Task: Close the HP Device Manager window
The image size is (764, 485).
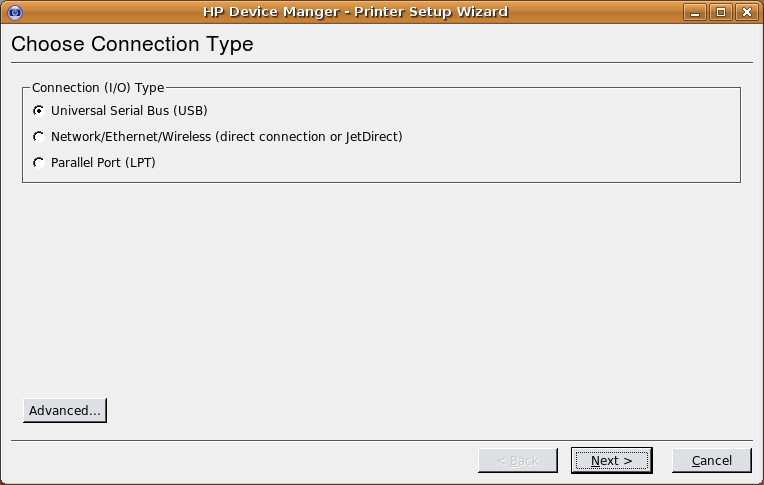Action: pos(746,12)
